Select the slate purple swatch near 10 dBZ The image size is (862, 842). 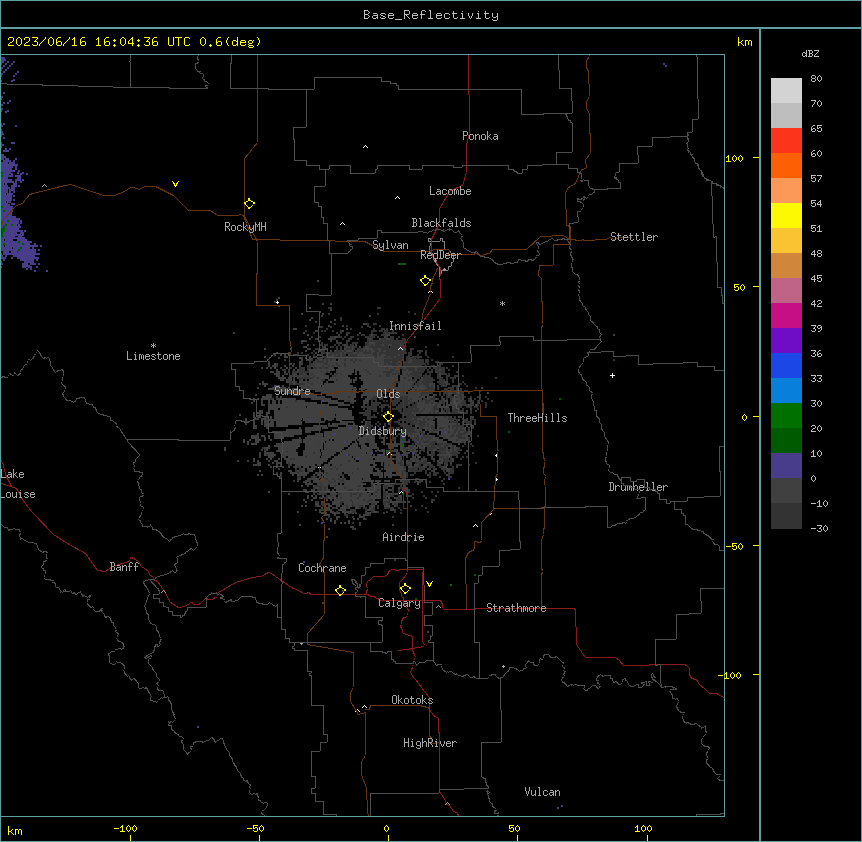coord(786,466)
